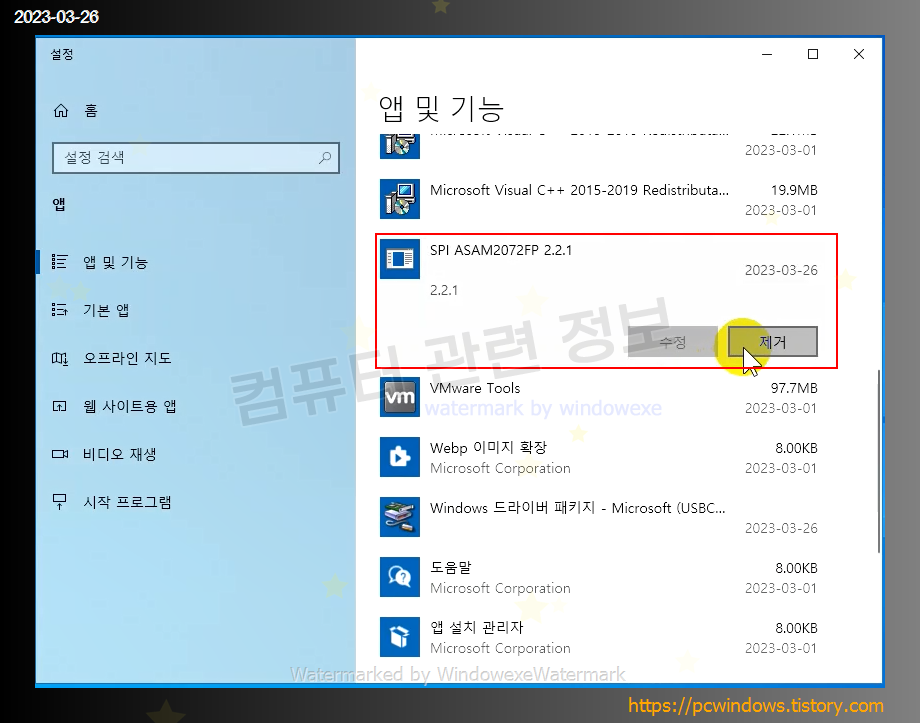Open 비디오 재생 settings page

click(x=119, y=454)
